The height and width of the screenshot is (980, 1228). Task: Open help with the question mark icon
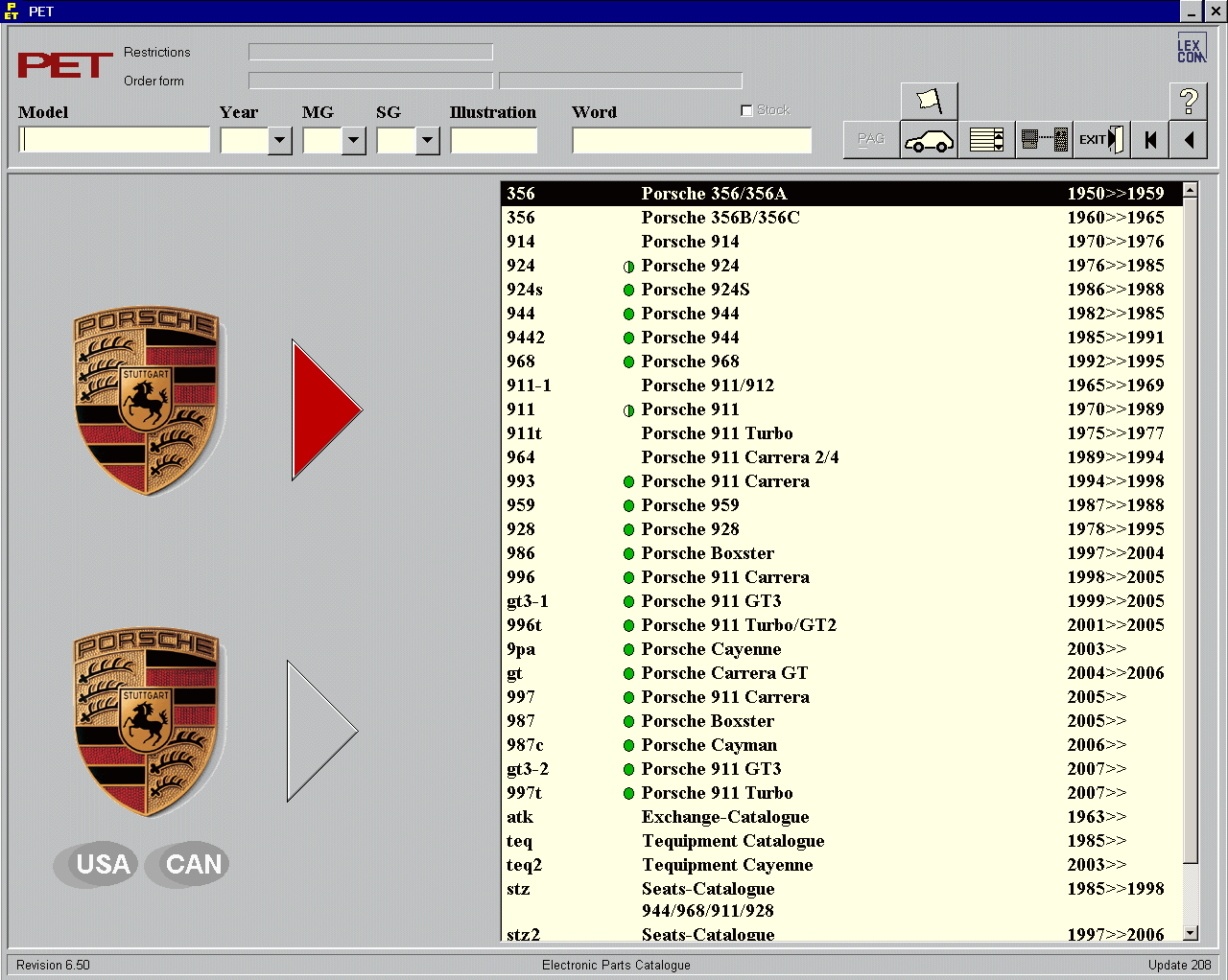click(1189, 101)
